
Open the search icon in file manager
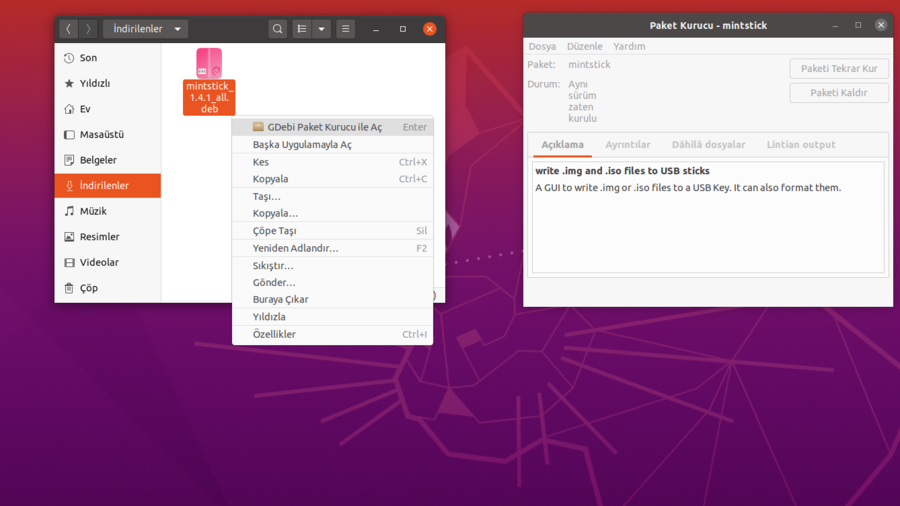[x=277, y=29]
